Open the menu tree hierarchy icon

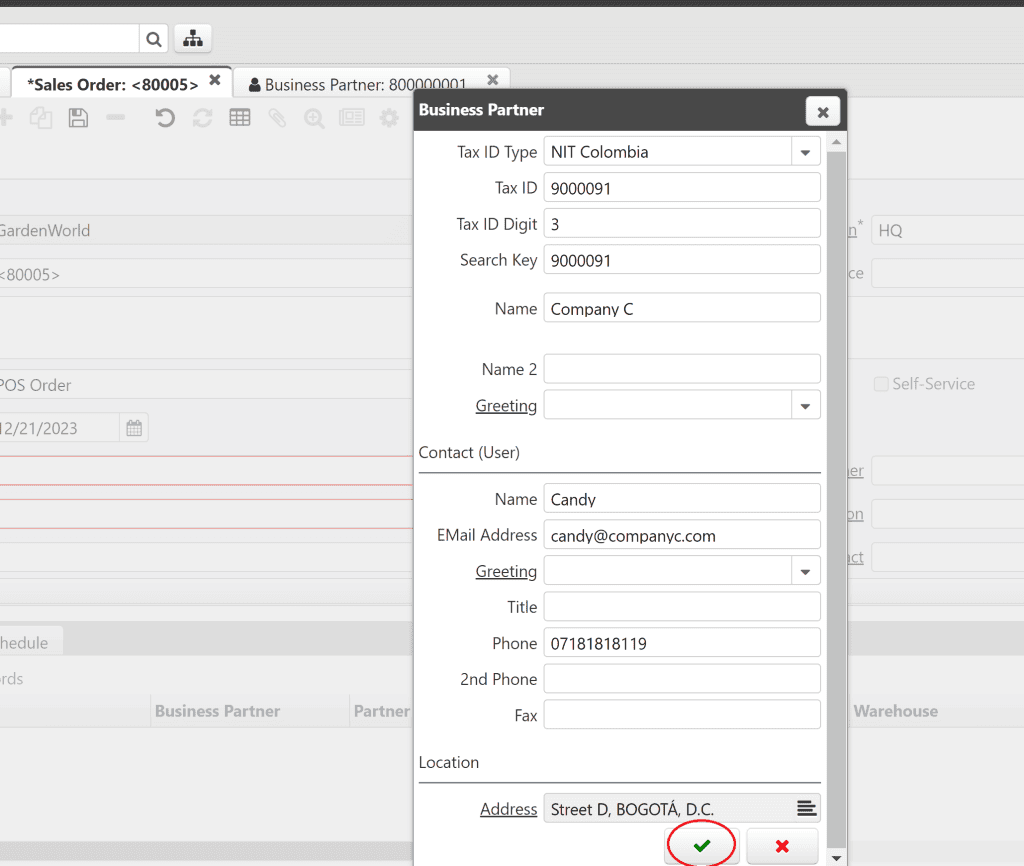tap(193, 39)
